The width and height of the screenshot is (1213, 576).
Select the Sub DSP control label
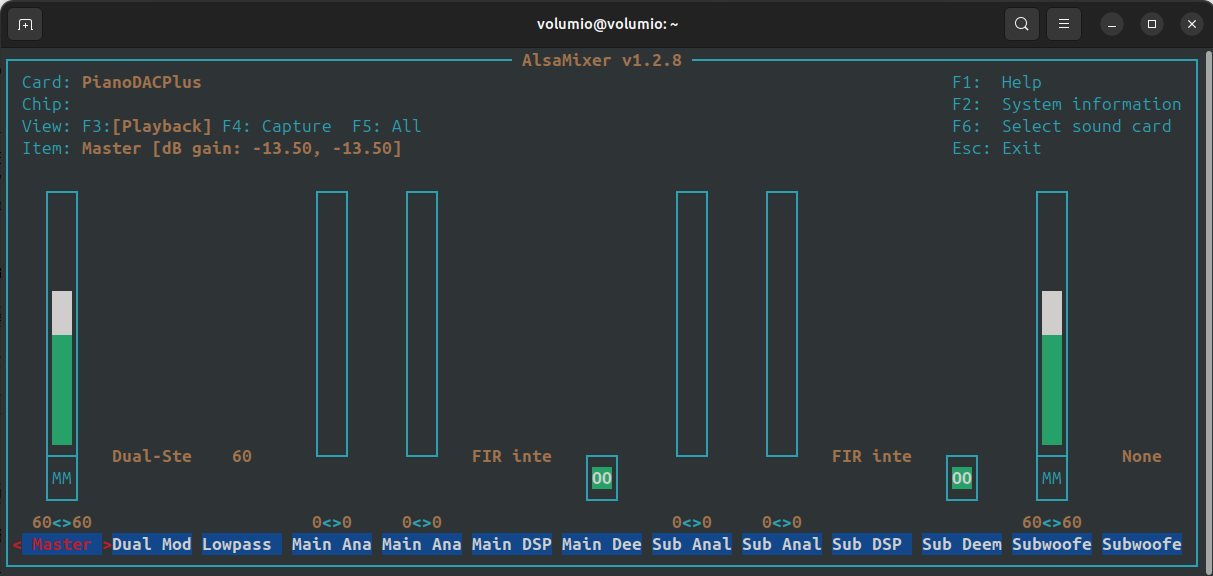click(867, 545)
